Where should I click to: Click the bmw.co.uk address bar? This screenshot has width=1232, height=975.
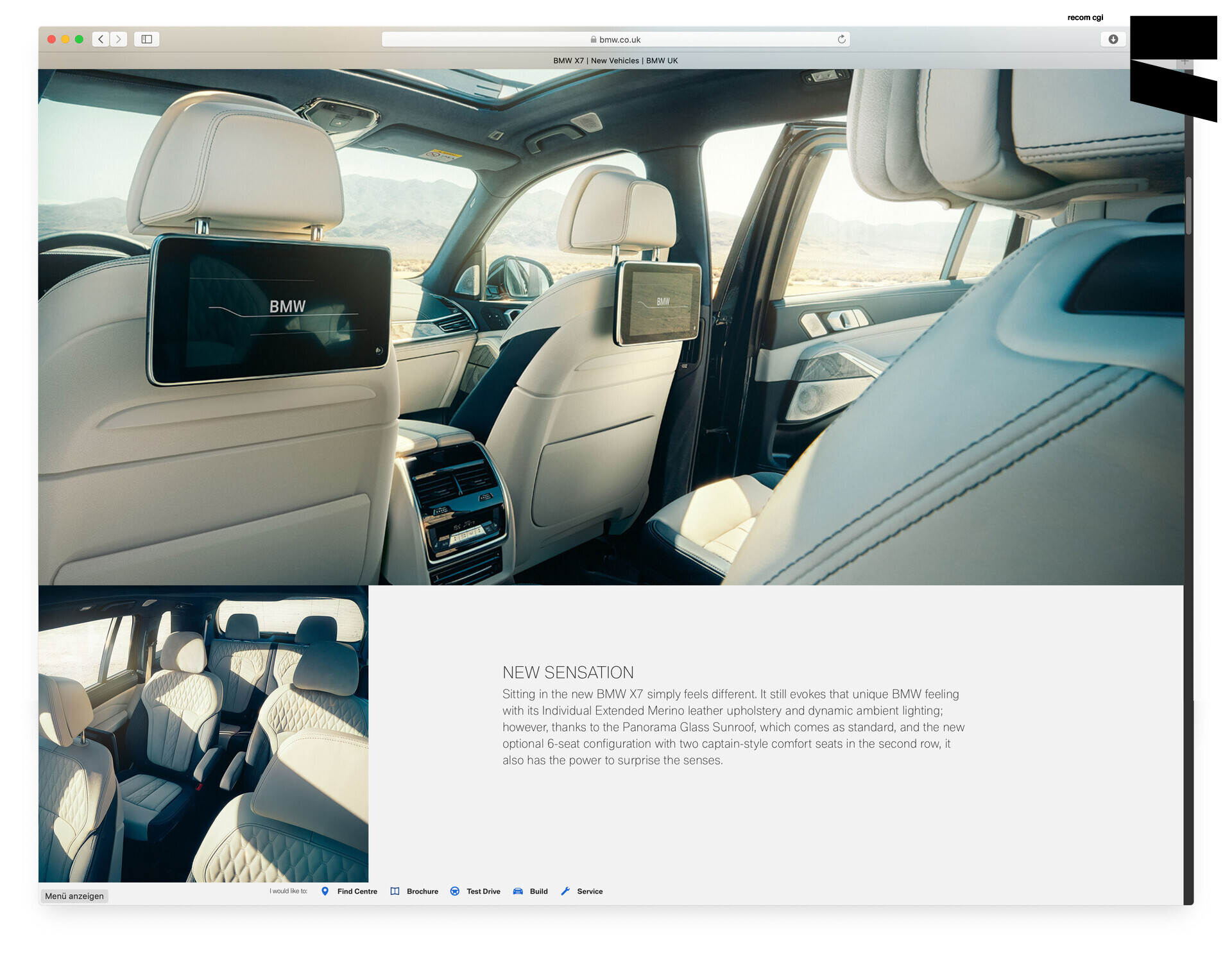tap(615, 39)
